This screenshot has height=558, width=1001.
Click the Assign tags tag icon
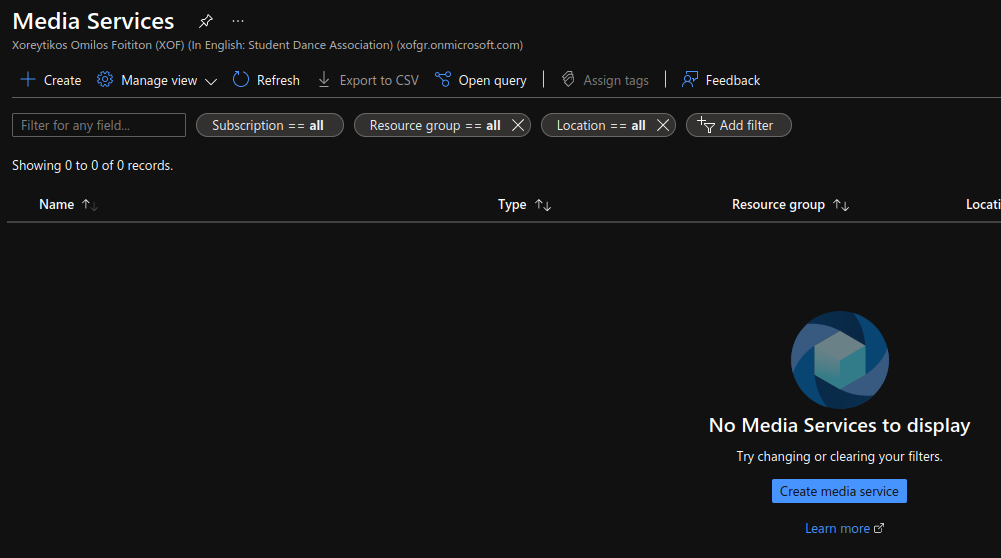point(568,79)
